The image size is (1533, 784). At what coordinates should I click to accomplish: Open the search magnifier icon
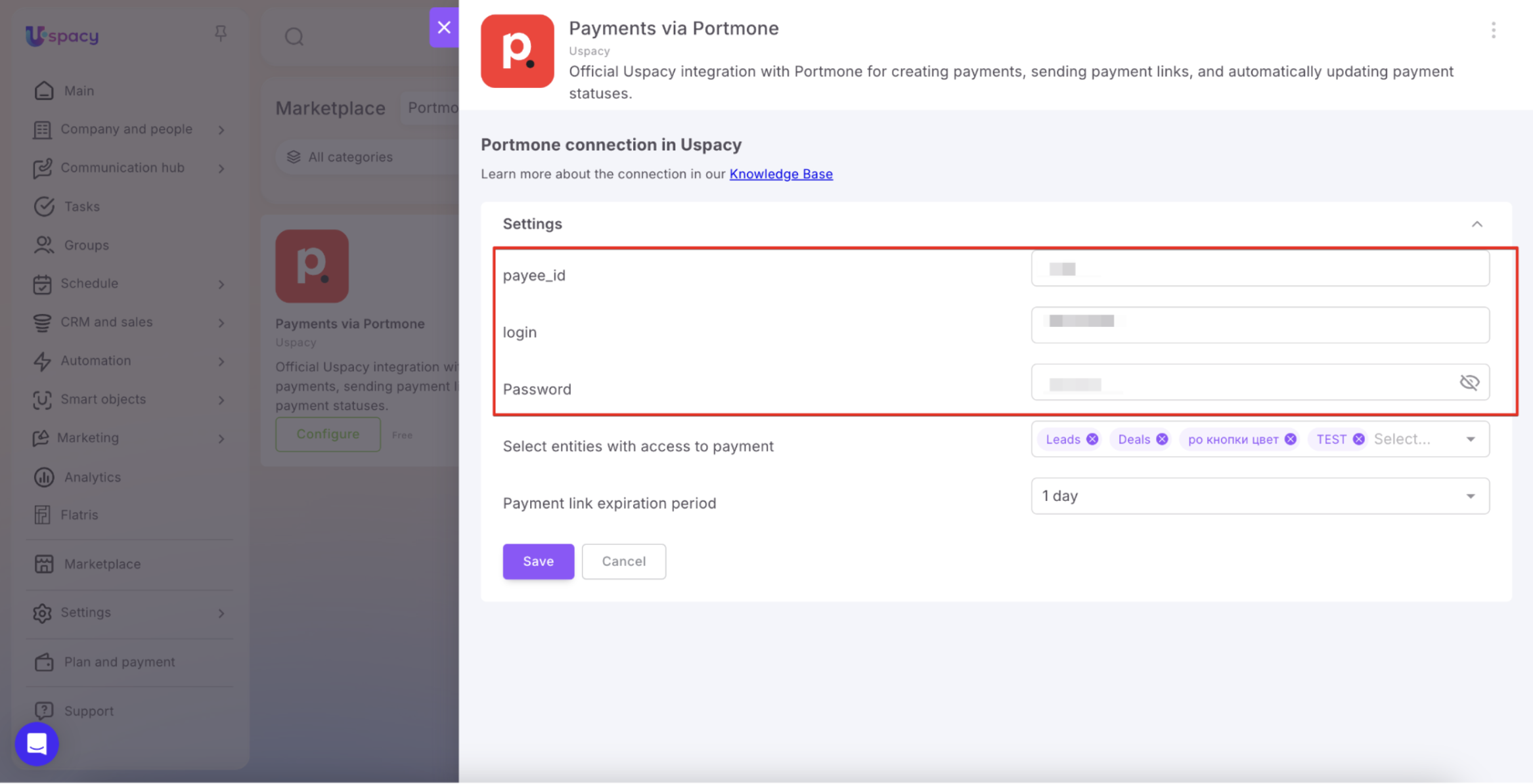pyautogui.click(x=294, y=37)
